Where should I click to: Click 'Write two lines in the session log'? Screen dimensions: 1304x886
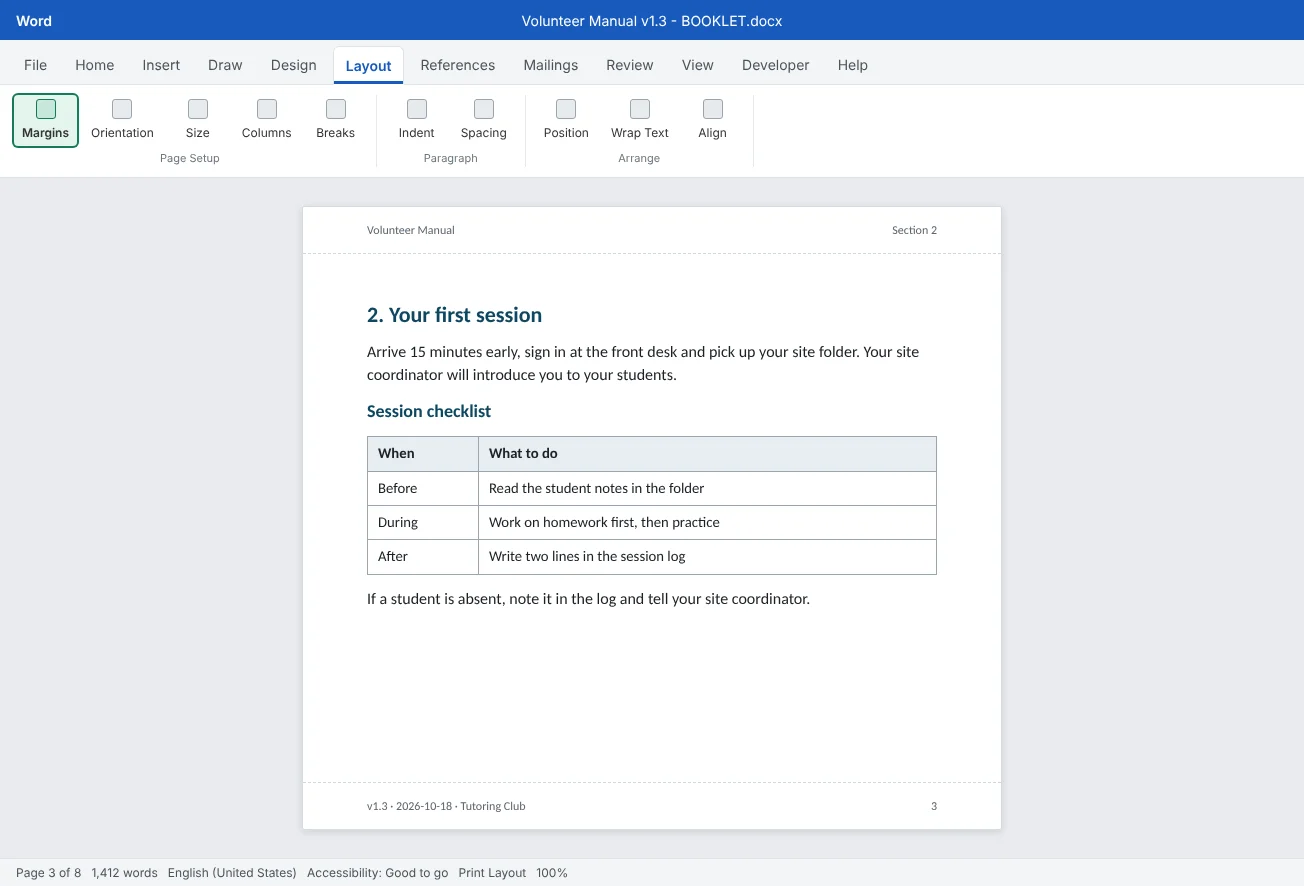click(x=587, y=556)
